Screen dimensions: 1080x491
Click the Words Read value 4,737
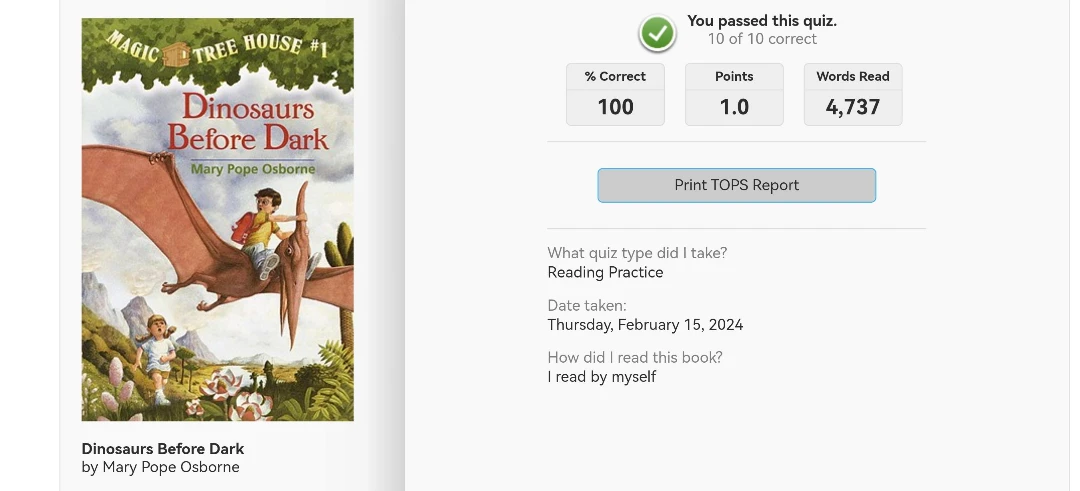tap(853, 107)
